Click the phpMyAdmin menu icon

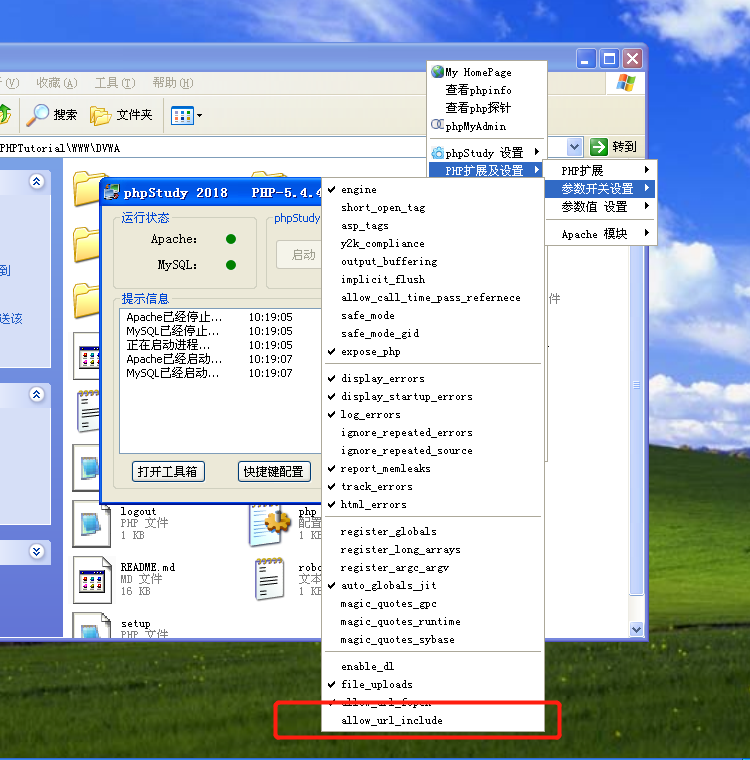[437, 125]
